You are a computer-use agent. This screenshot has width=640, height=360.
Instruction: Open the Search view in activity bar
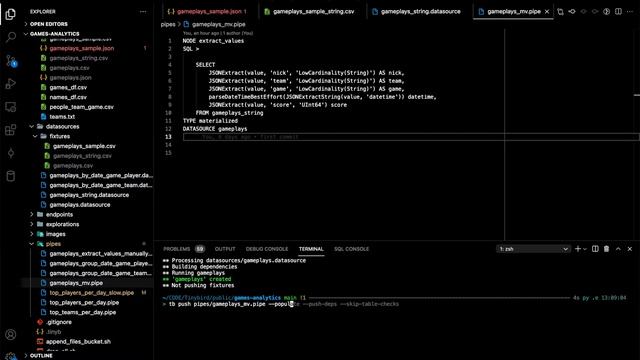click(11, 37)
